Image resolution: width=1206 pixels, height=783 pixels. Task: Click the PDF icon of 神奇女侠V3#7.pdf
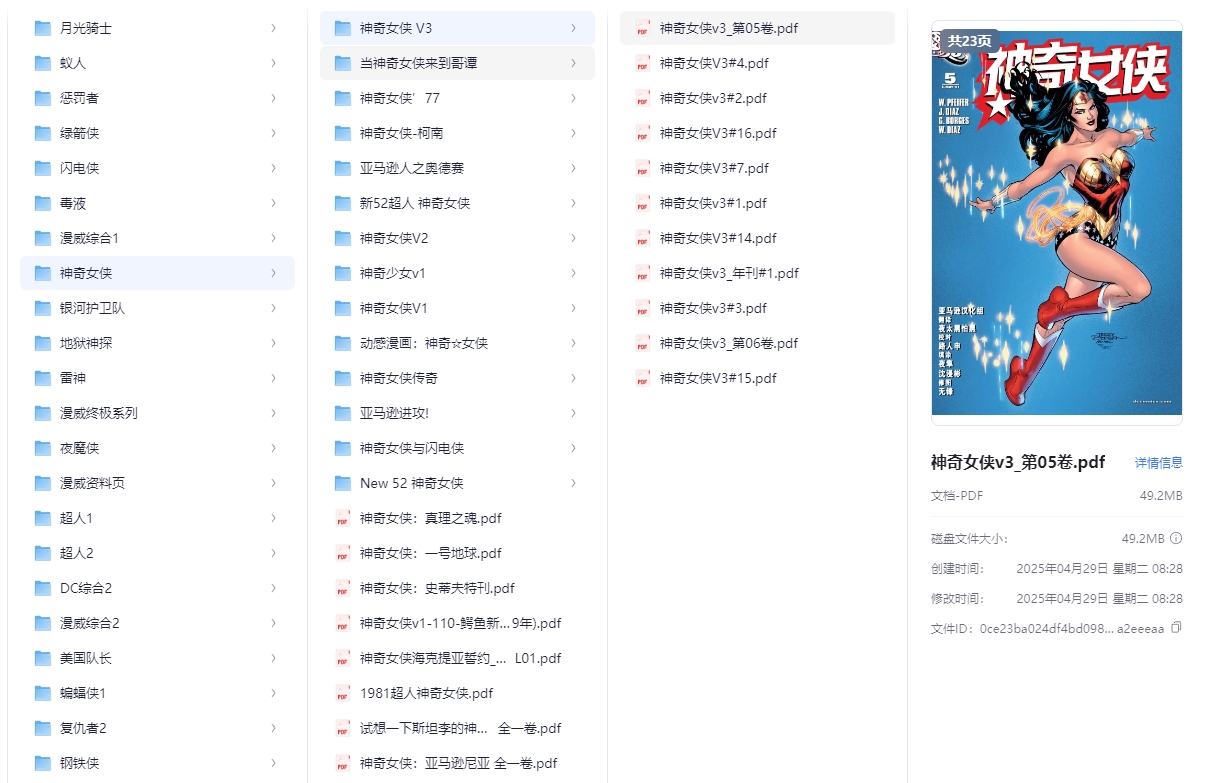tap(642, 168)
